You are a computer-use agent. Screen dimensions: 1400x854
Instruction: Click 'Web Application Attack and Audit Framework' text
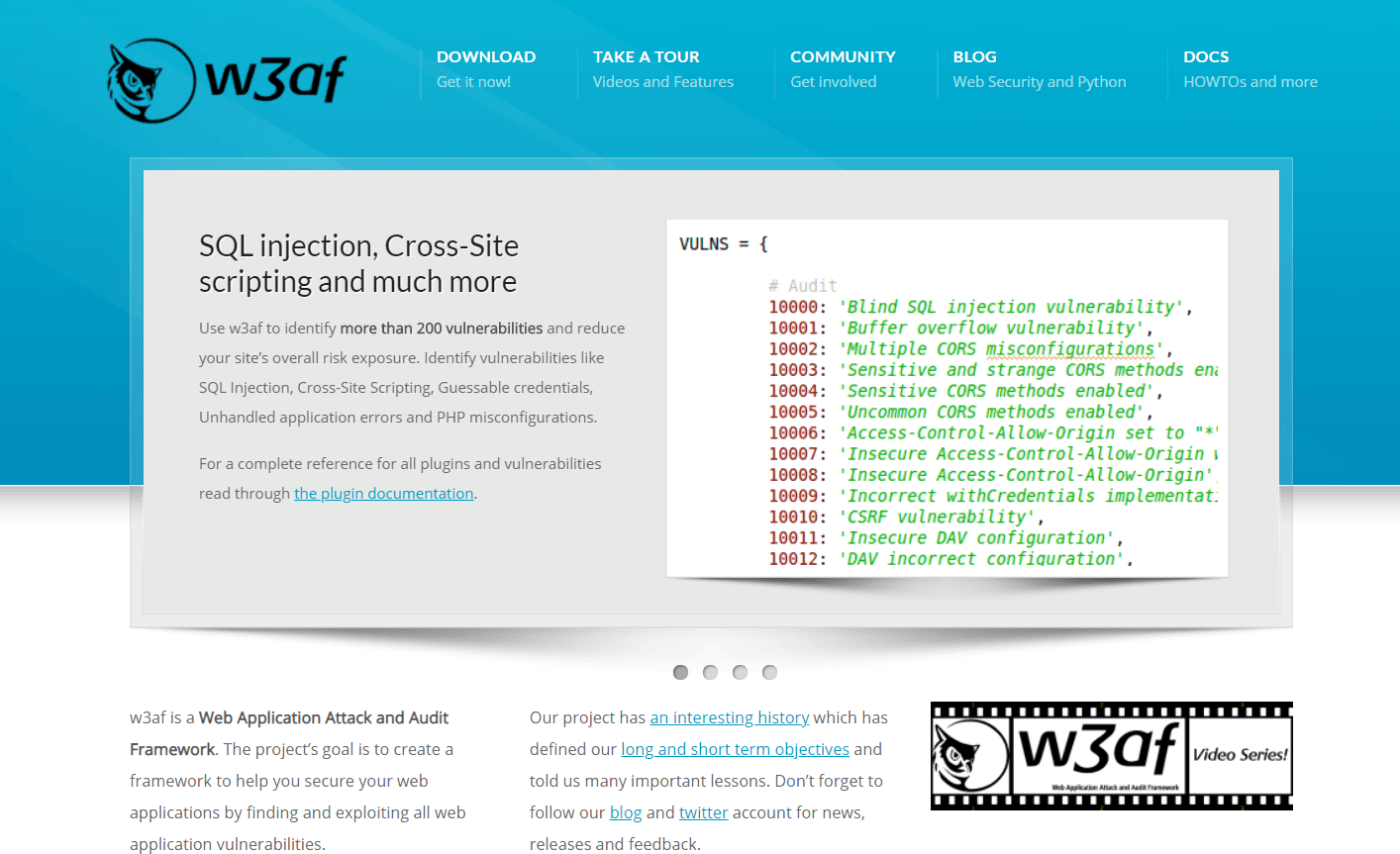coord(289,733)
